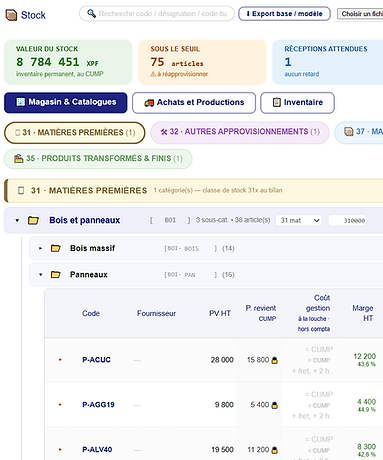Click margin value 8 300

coord(367,447)
